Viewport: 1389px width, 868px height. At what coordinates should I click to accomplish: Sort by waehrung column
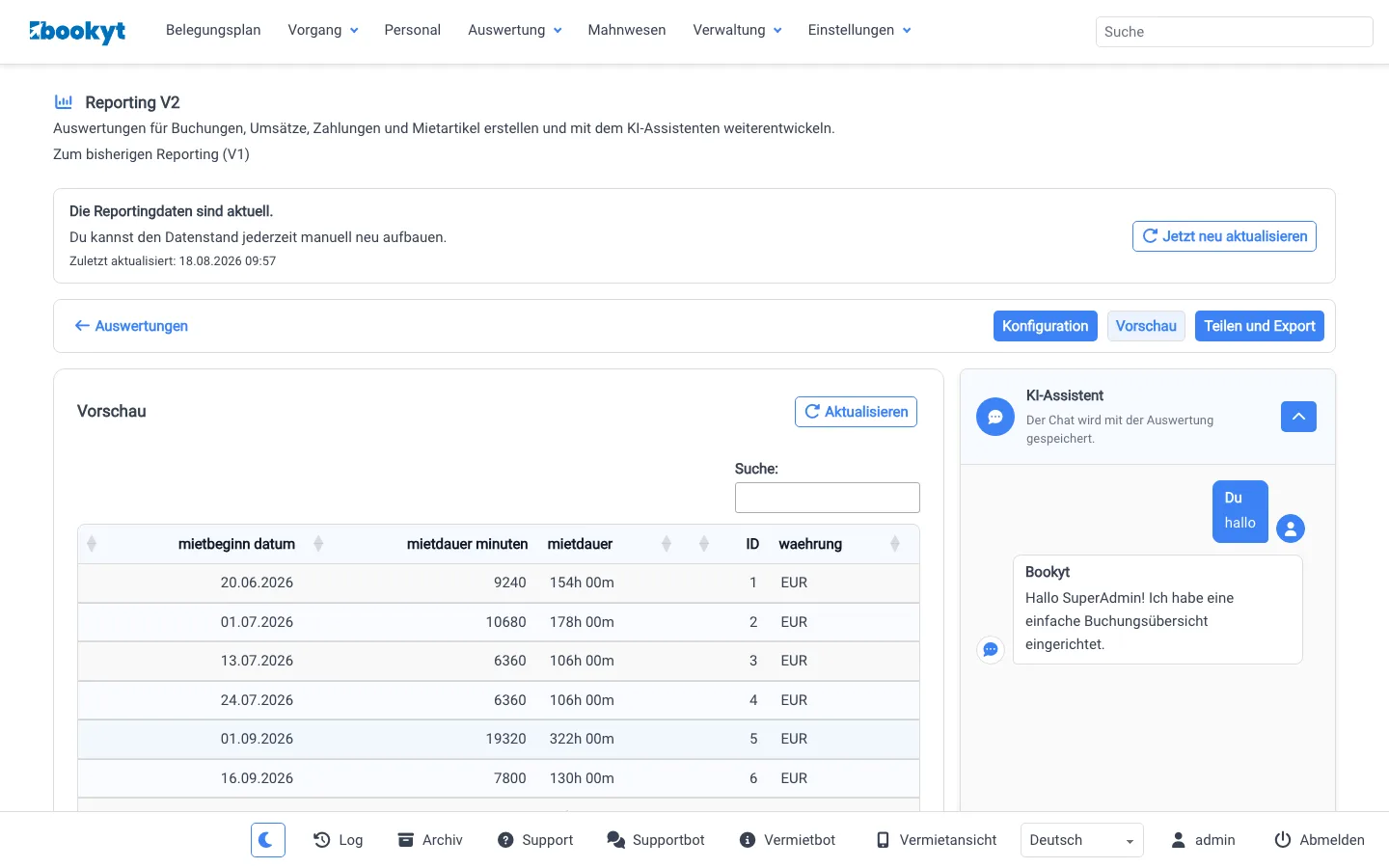tap(810, 544)
